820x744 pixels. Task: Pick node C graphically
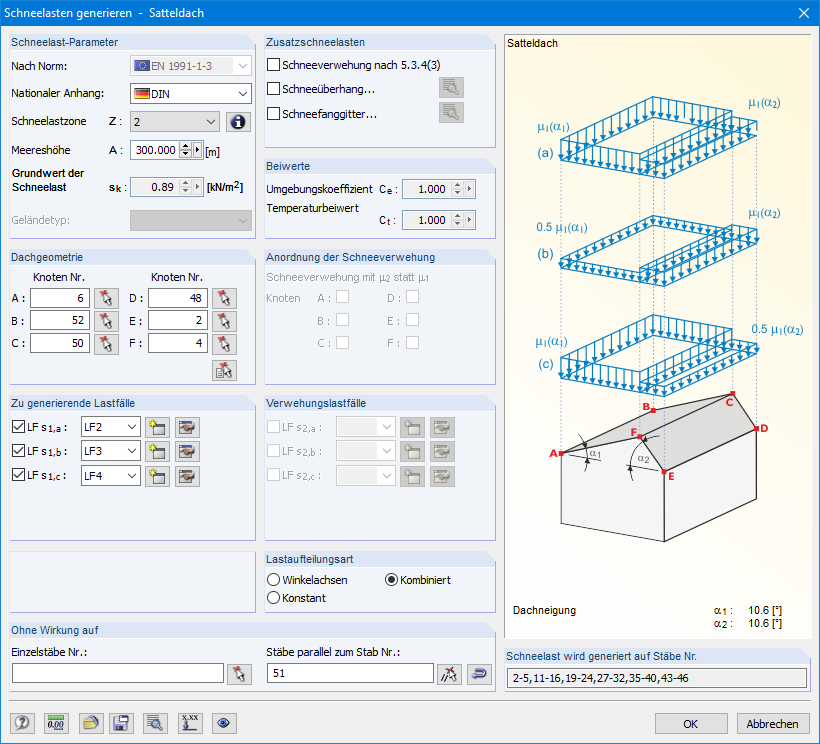(x=106, y=344)
